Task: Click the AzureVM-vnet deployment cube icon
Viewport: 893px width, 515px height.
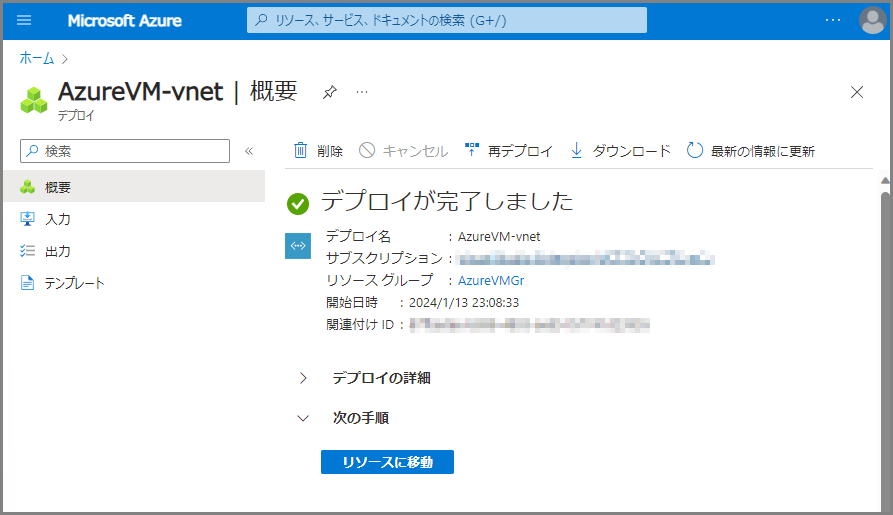Action: point(34,100)
